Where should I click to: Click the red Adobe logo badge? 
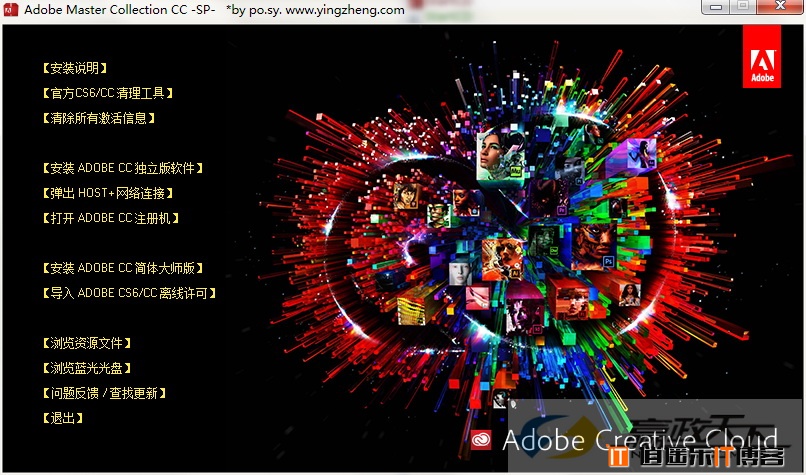tap(762, 56)
